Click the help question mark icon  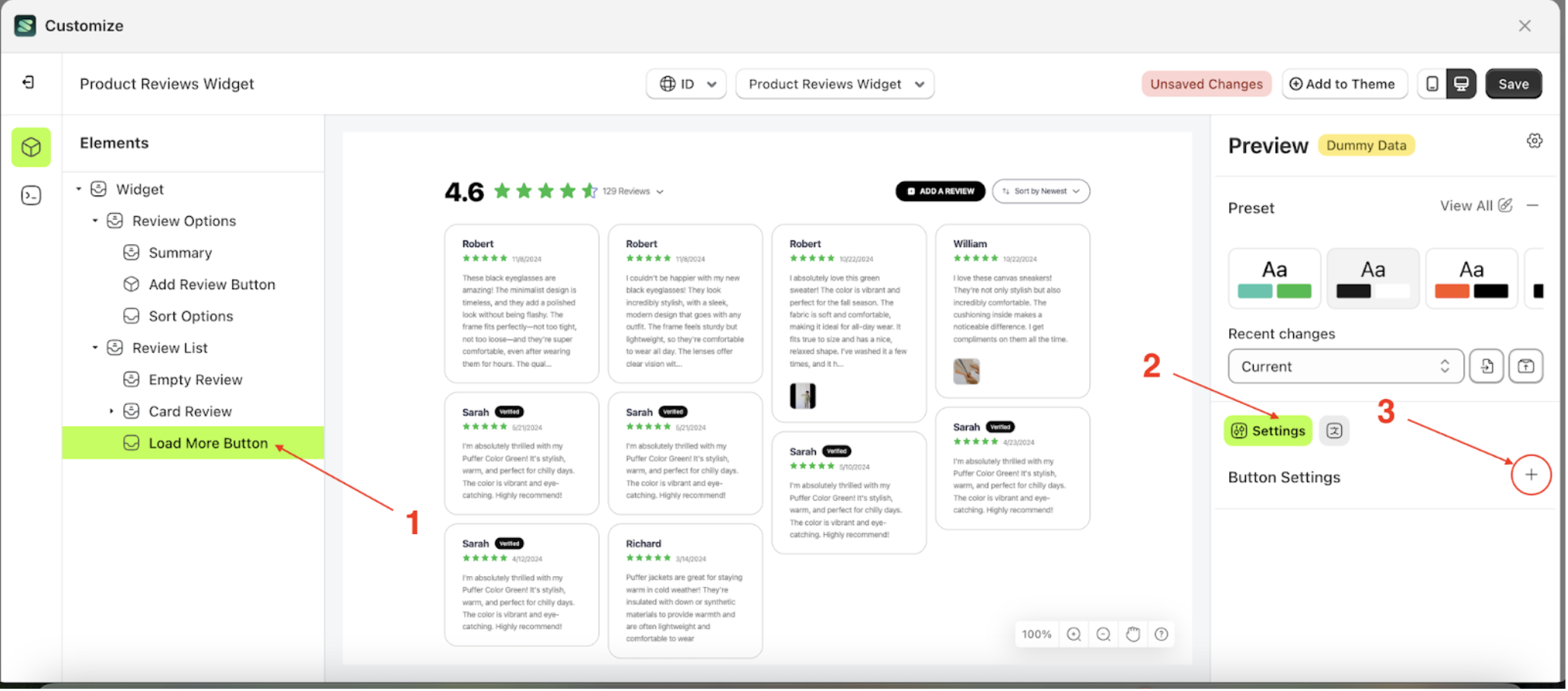pos(1161,633)
